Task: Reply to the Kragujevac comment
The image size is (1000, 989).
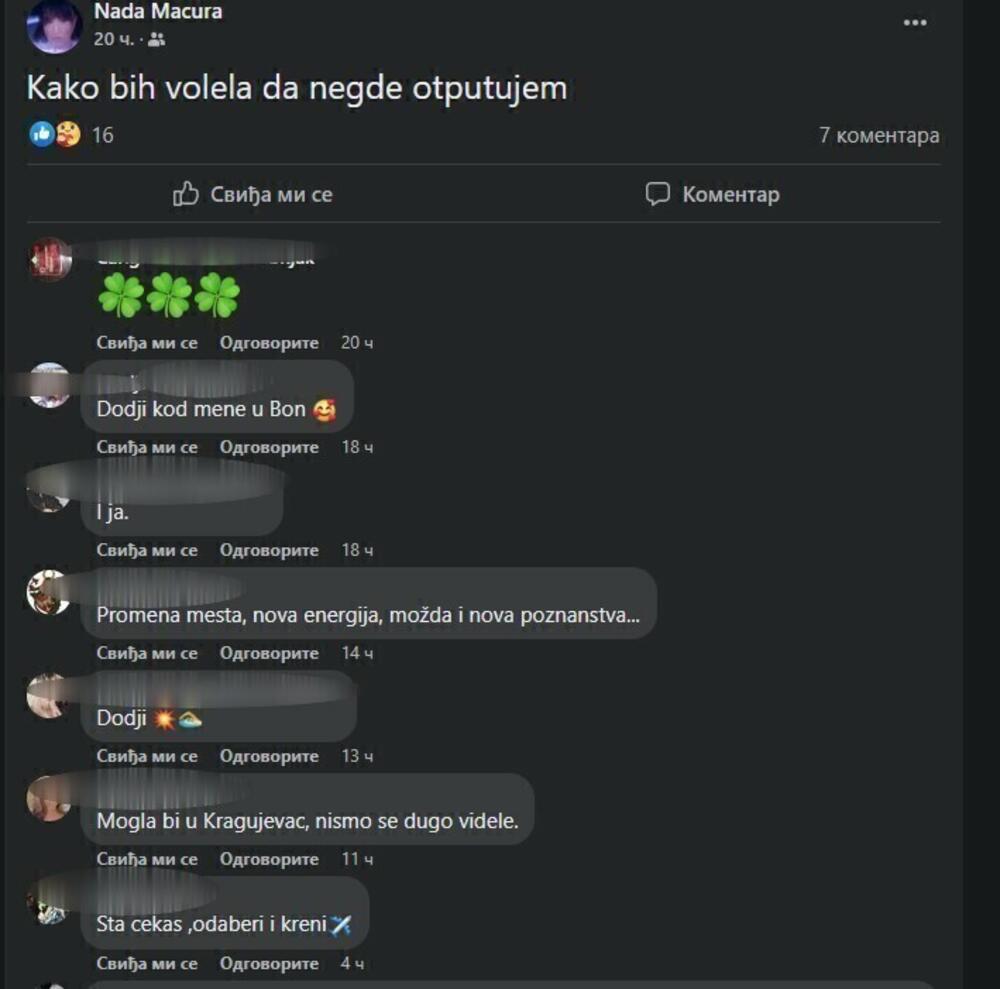Action: point(268,859)
